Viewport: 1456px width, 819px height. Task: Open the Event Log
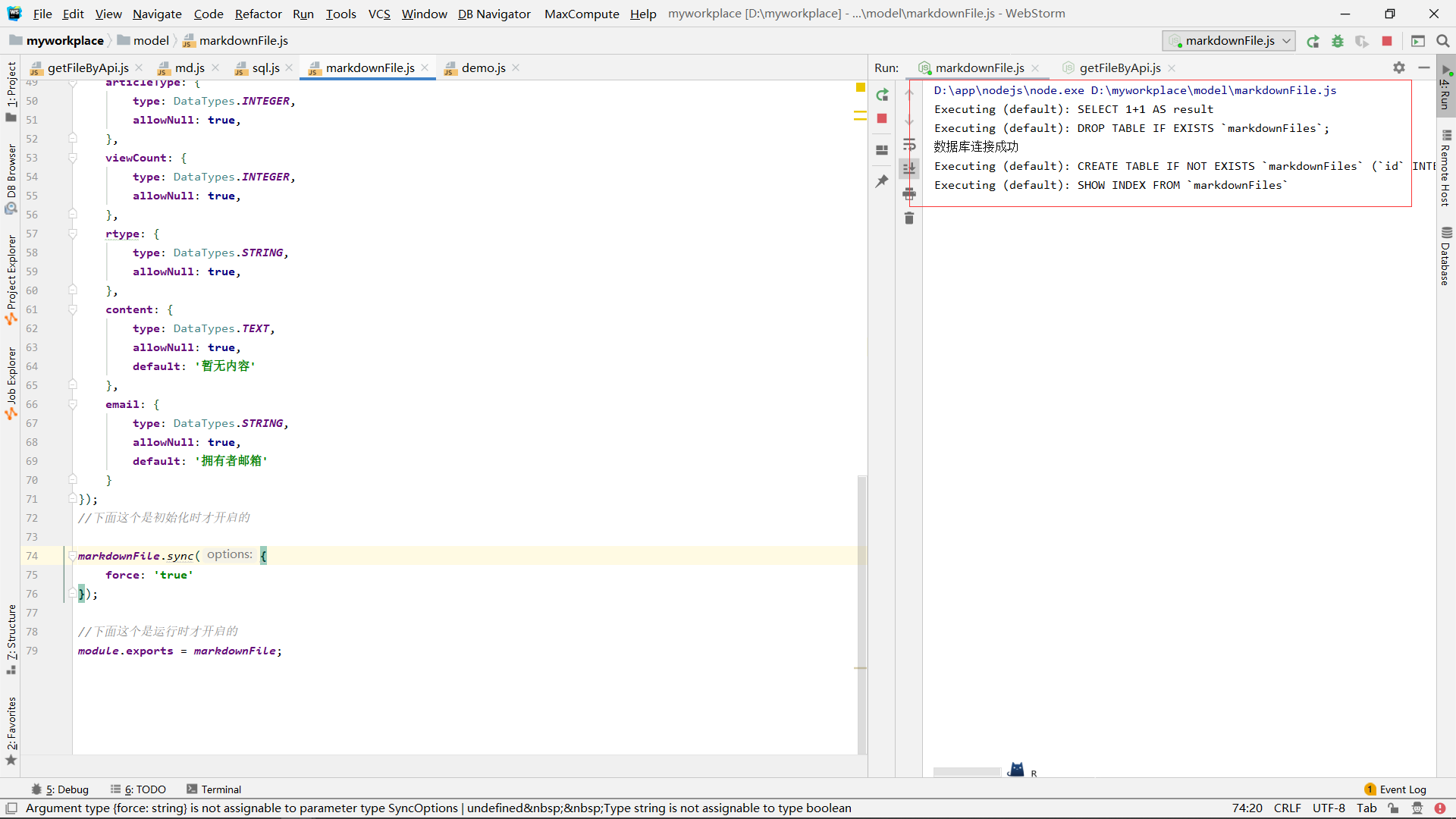pyautogui.click(x=1395, y=789)
